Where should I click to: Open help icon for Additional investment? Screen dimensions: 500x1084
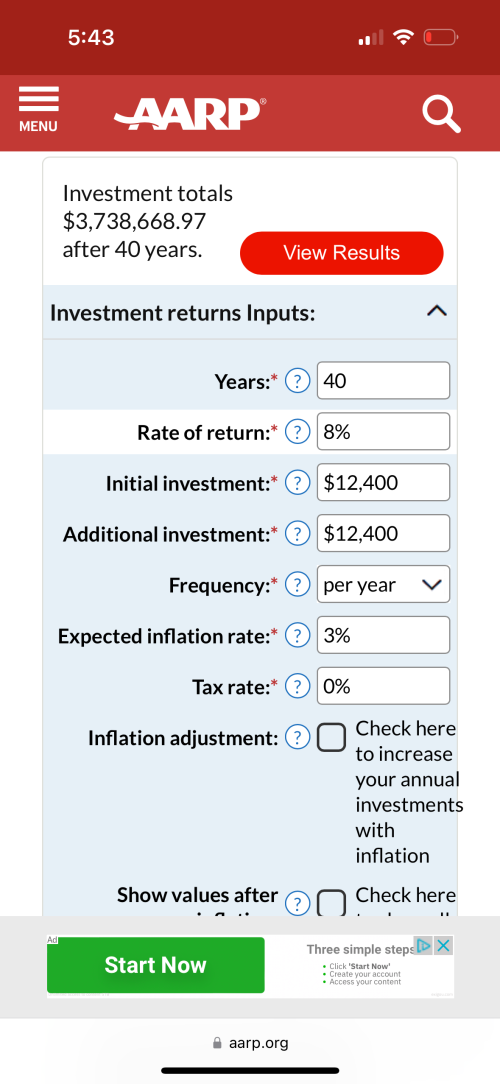pos(297,534)
